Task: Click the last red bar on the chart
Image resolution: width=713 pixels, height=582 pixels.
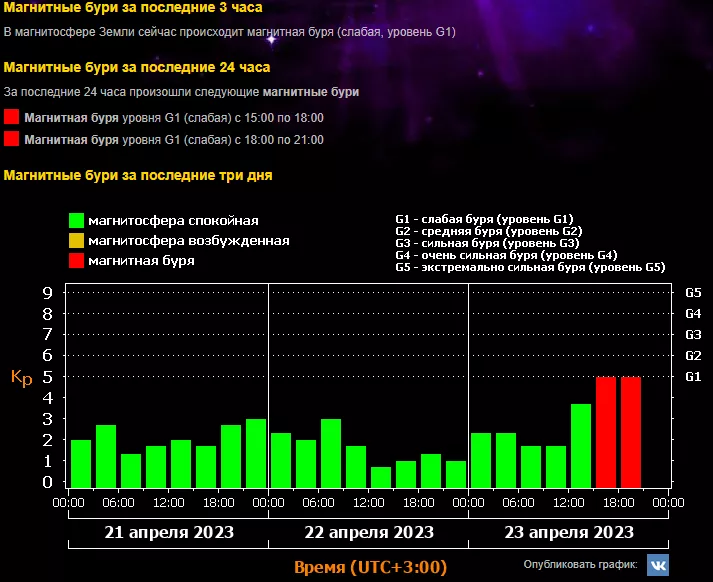Action: (631, 431)
